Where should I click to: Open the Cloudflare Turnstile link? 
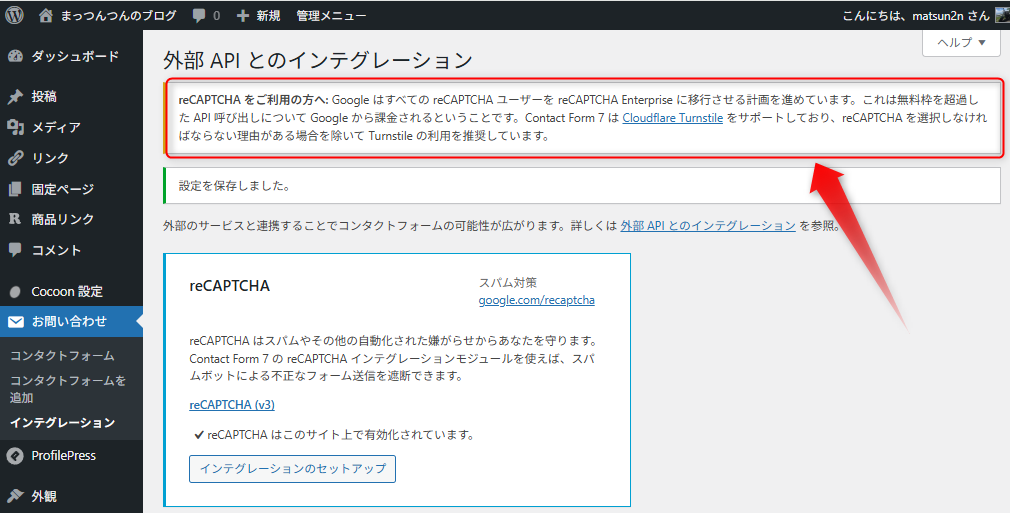(x=672, y=118)
